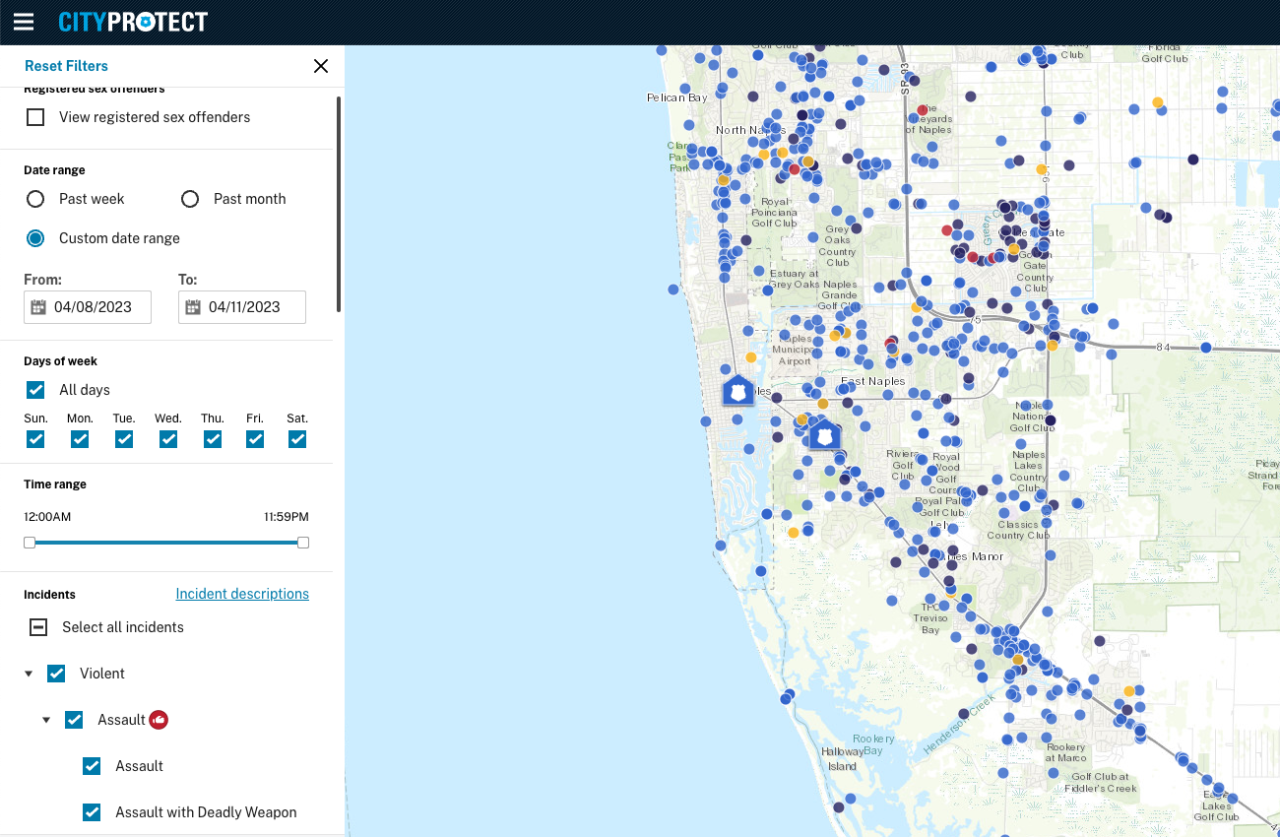Click Reset Filters link

click(x=66, y=66)
